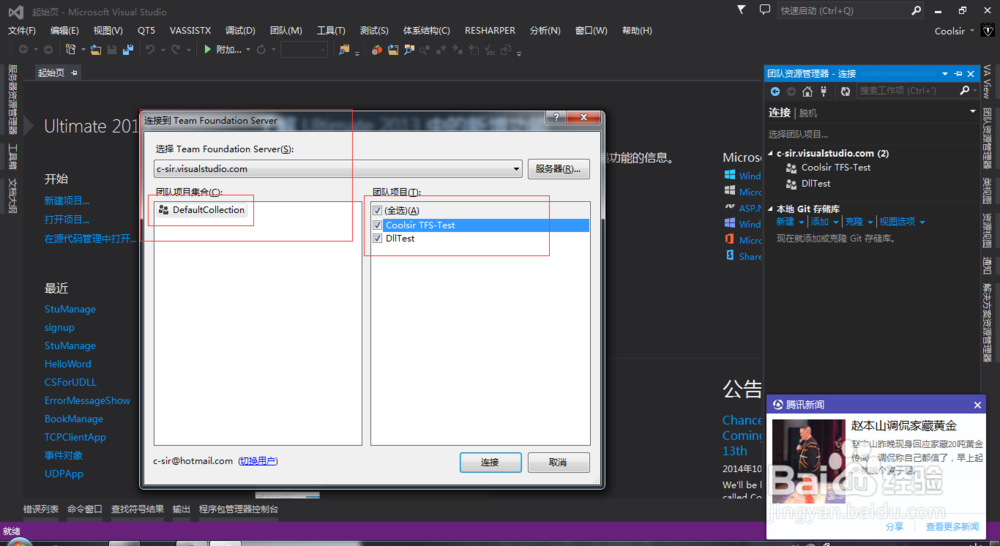Screen dimensions: 1000x546
Task: Click the Open File folder toolbar icon
Action: [96, 49]
